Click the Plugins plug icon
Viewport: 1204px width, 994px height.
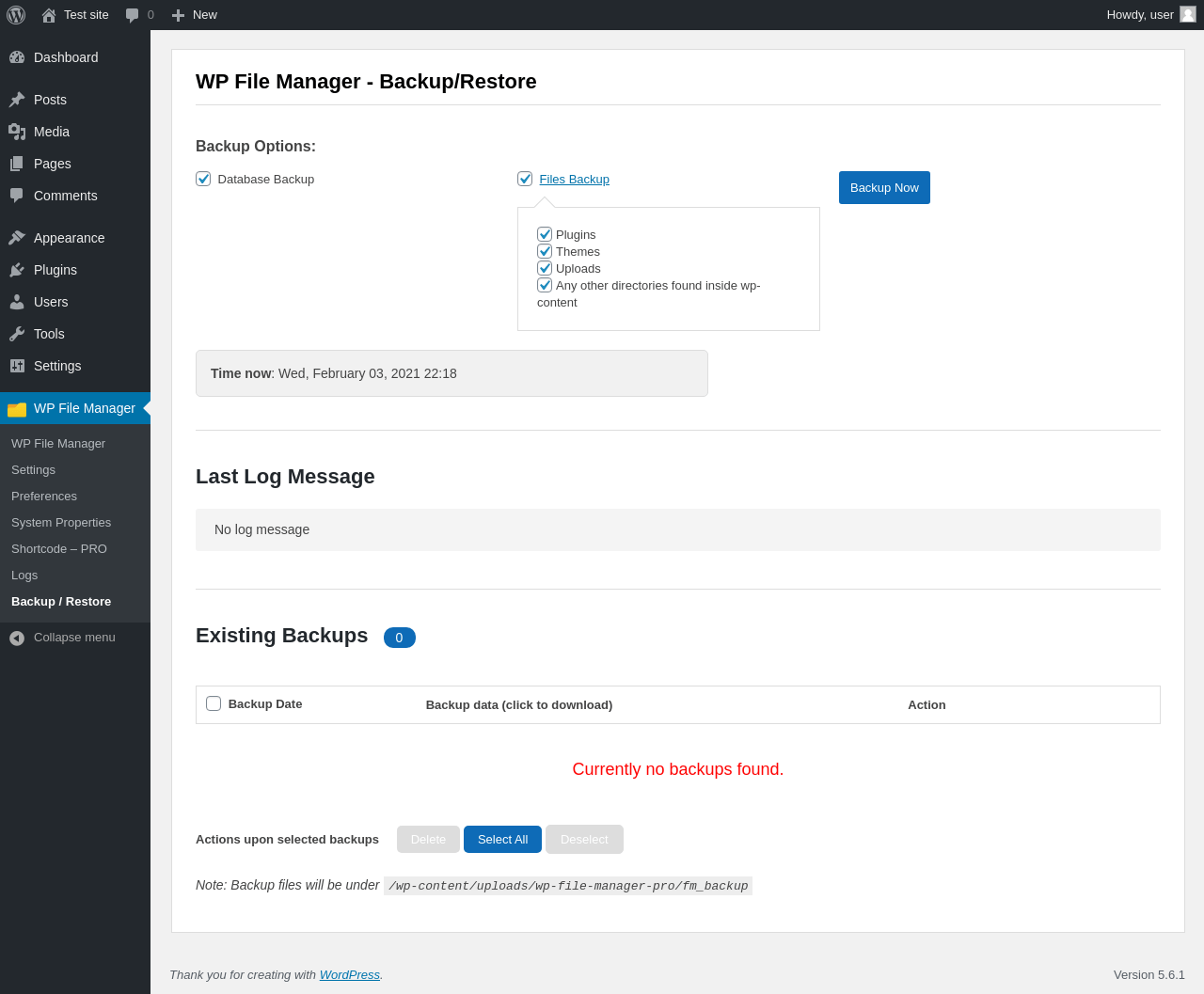pos(17,270)
